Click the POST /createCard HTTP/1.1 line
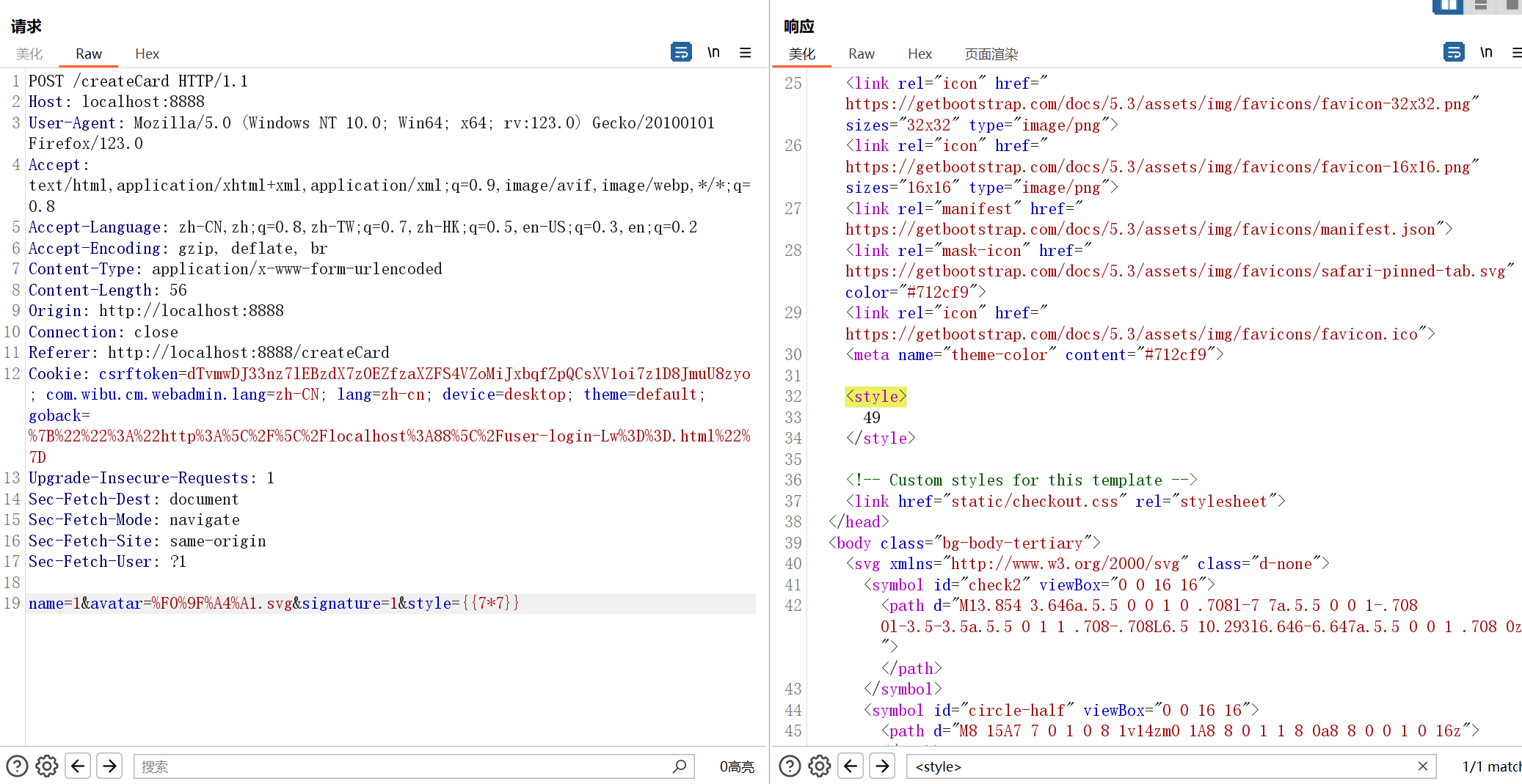 (138, 81)
